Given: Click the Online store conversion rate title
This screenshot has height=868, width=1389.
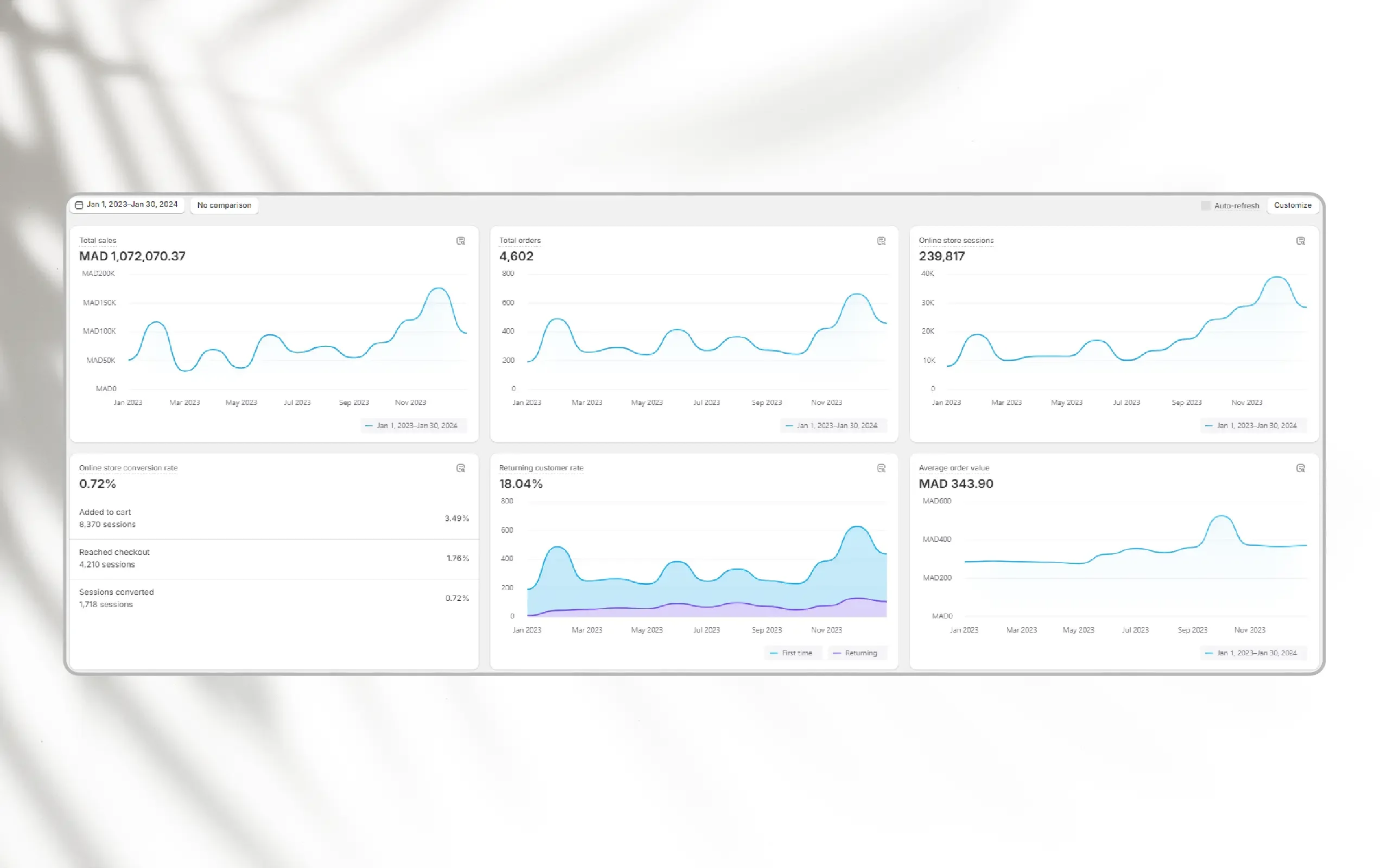Looking at the screenshot, I should pos(128,468).
